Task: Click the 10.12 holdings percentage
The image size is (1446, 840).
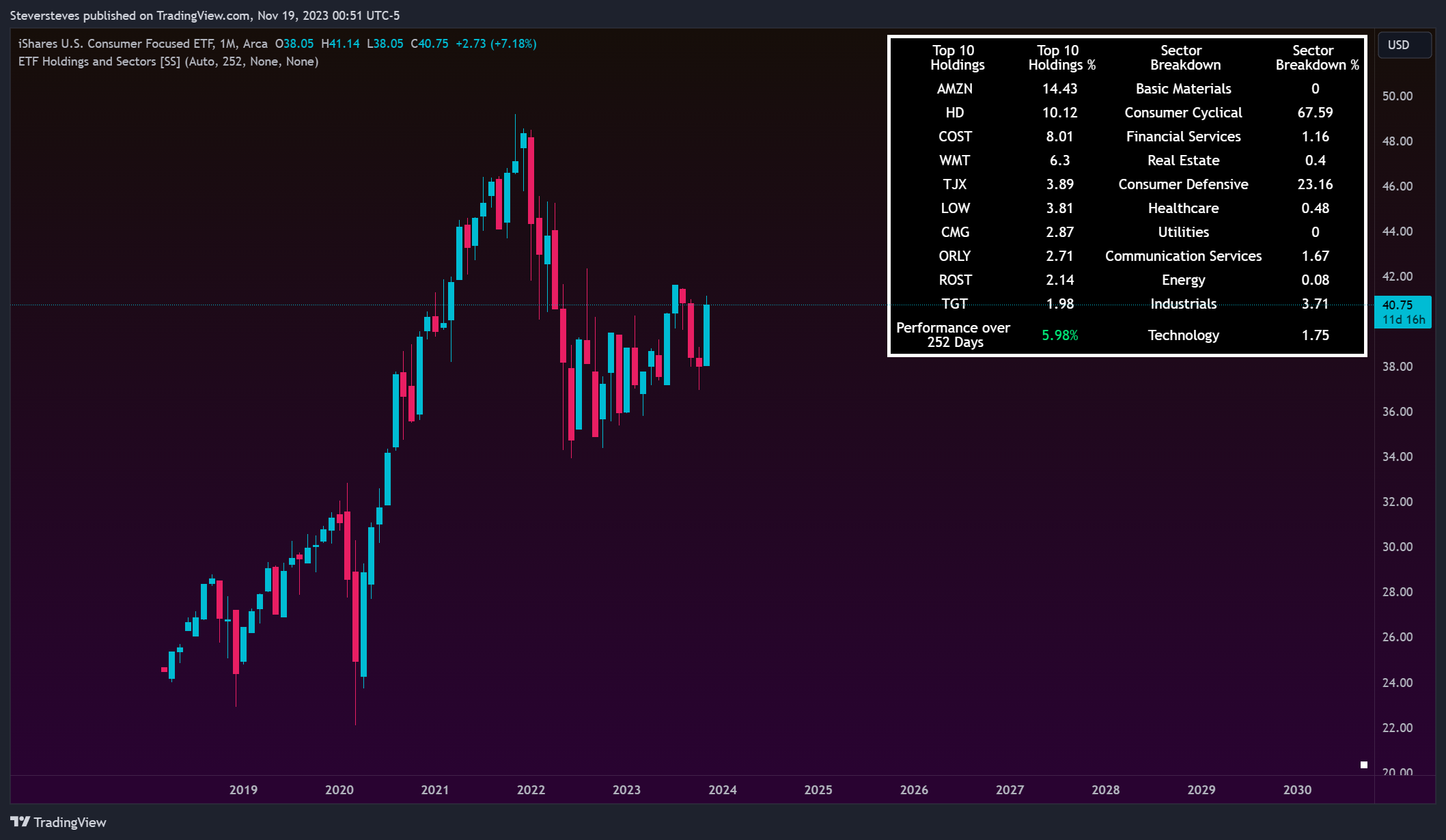Action: 1059,113
